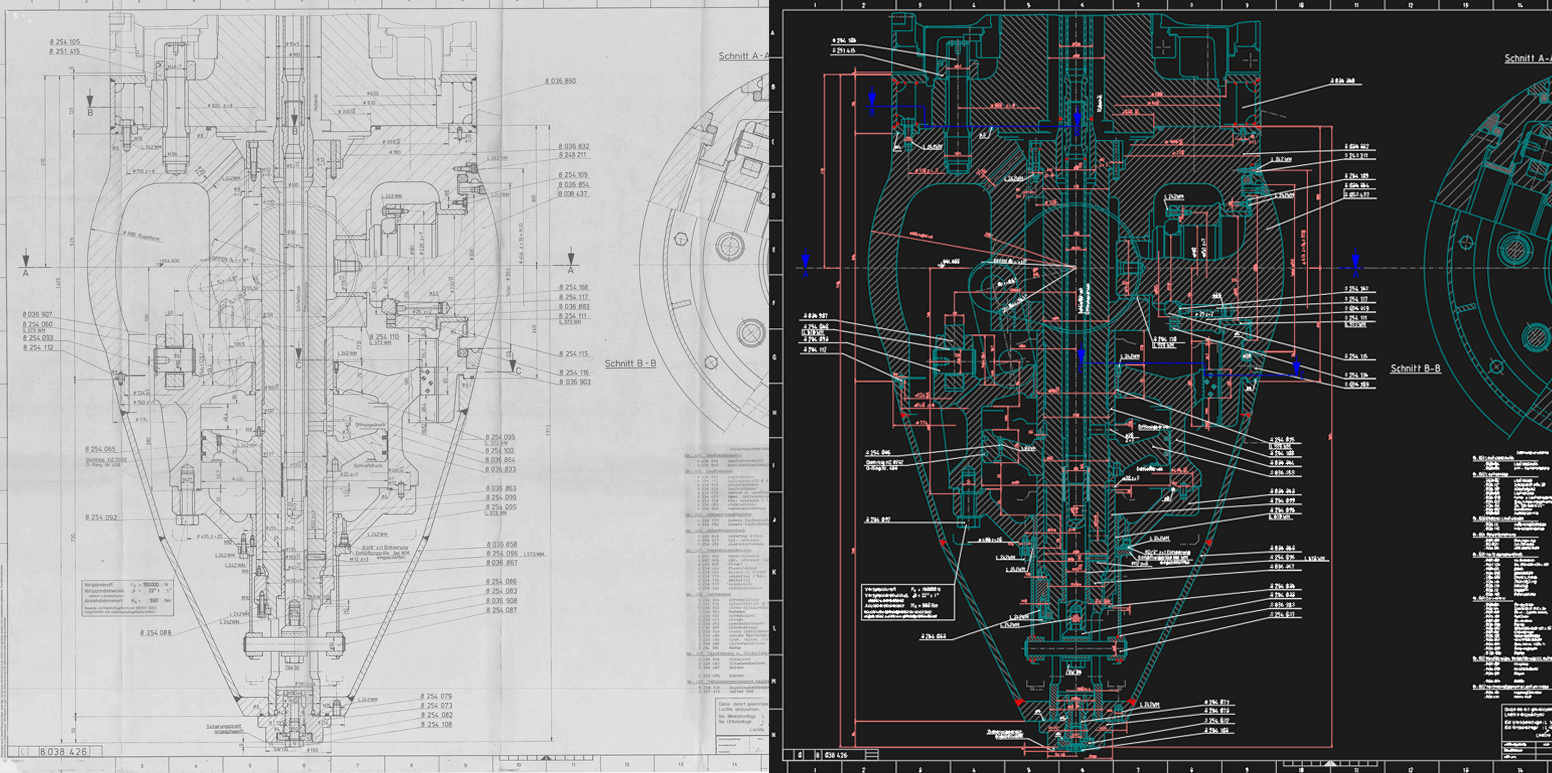Screen dimensions: 1552x773
Task: Select part number 8 036 860 in scanned drawing
Action: [x=560, y=80]
